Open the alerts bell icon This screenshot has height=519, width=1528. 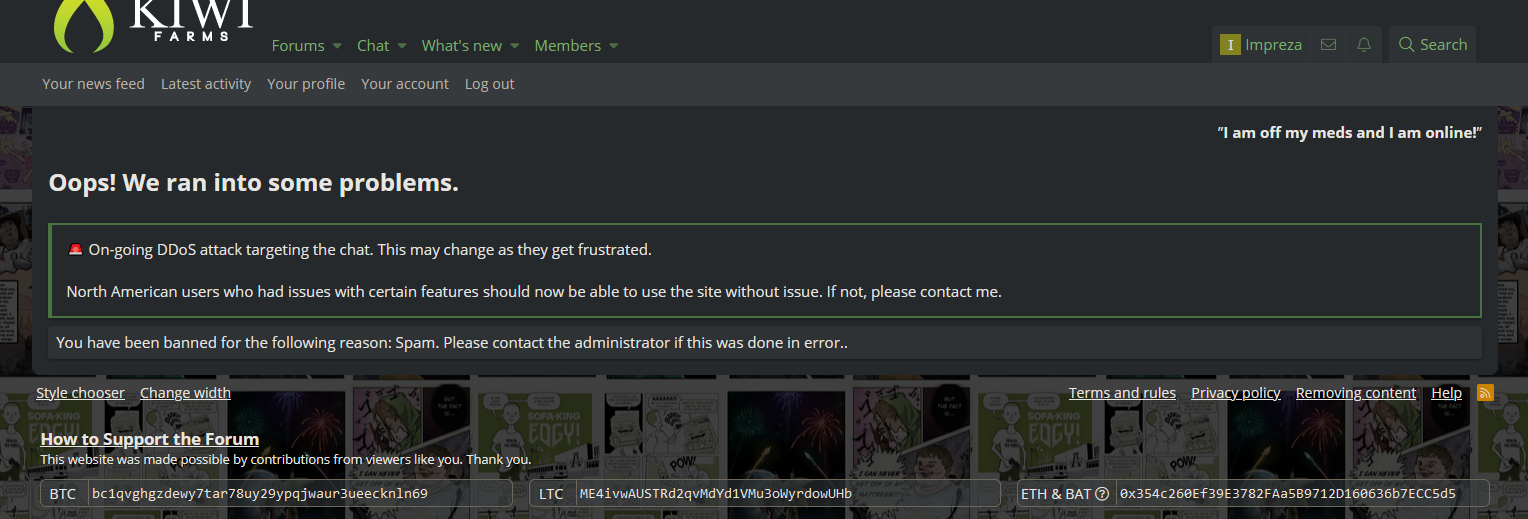coord(1363,45)
